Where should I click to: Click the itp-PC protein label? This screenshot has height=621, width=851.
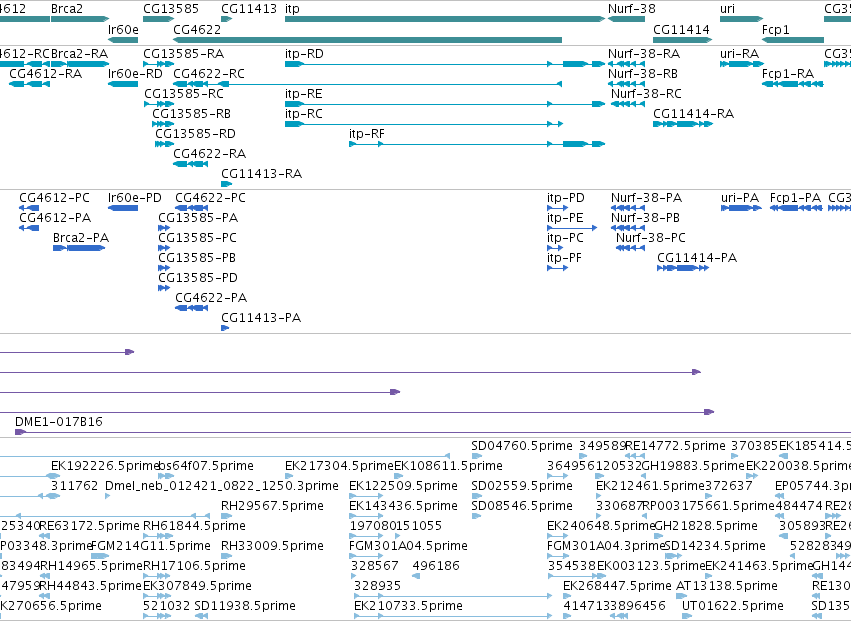pos(565,238)
